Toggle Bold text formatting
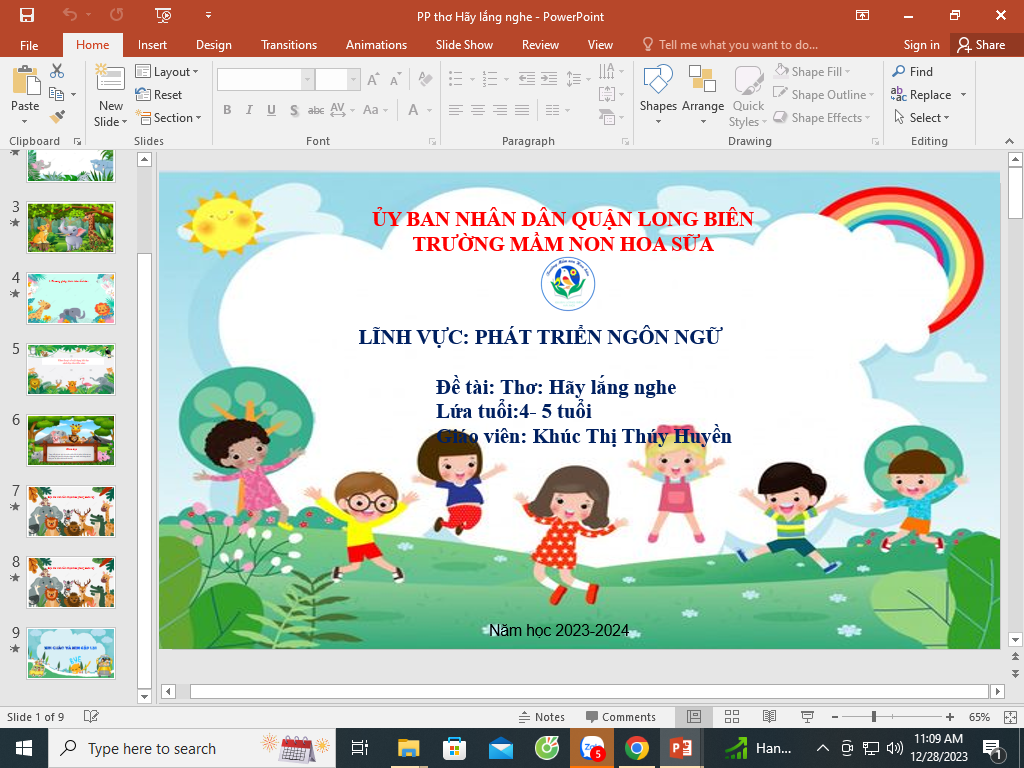This screenshot has height=768, width=1024. [227, 110]
